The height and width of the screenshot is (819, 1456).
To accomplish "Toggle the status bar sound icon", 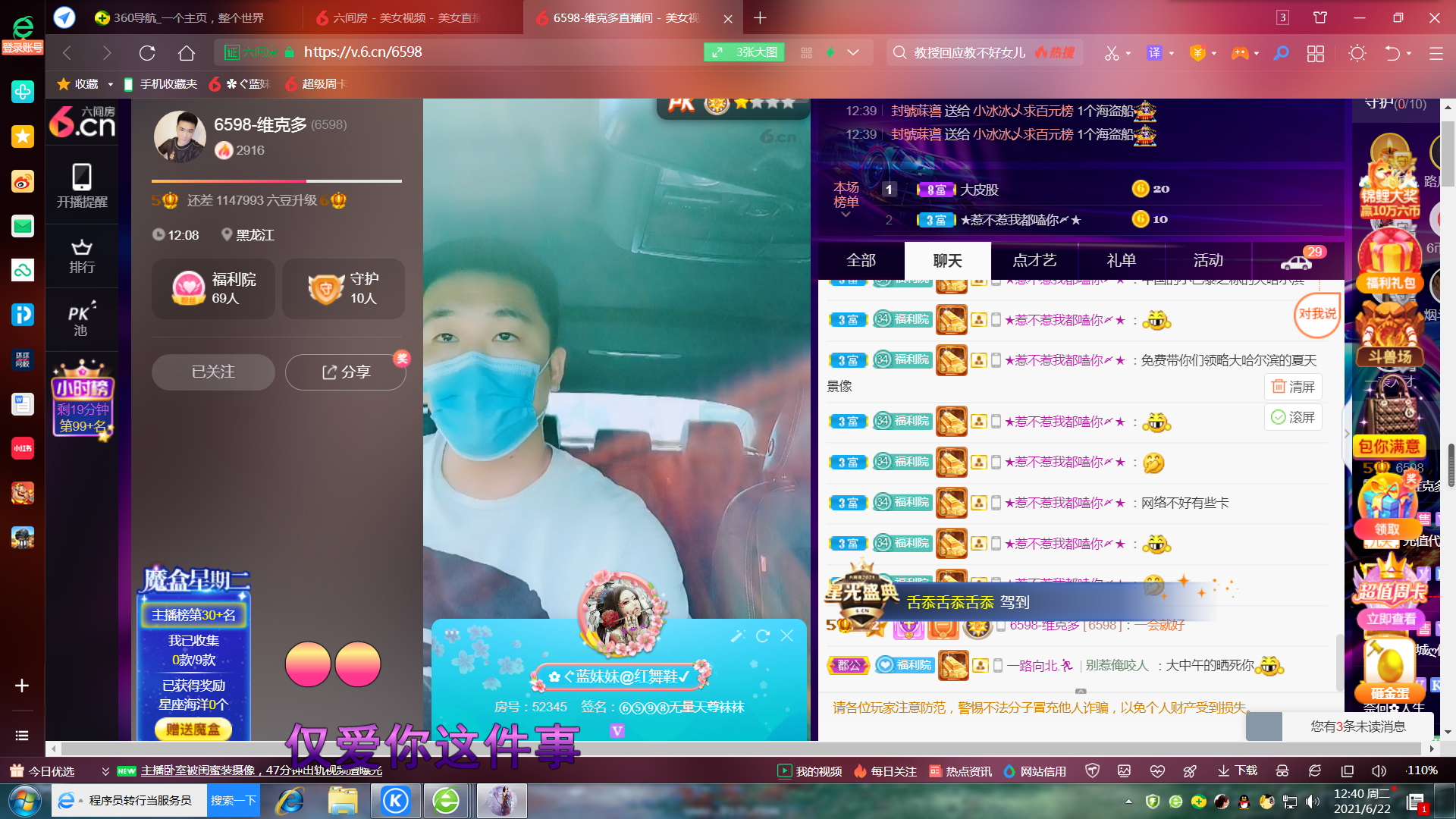I will tap(1379, 771).
